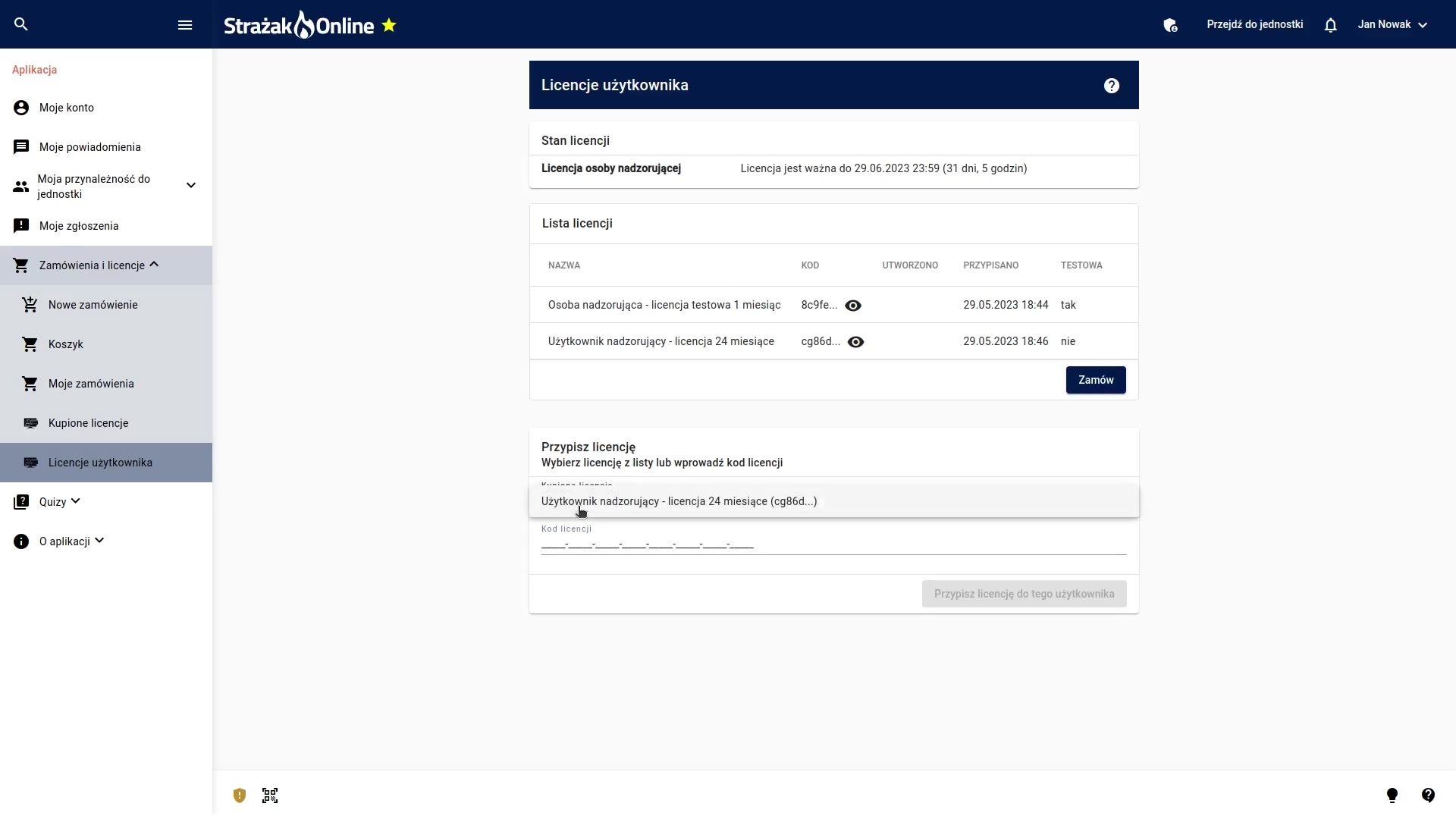Open the notifications bell
Viewport: 1456px width, 819px height.
[1330, 25]
